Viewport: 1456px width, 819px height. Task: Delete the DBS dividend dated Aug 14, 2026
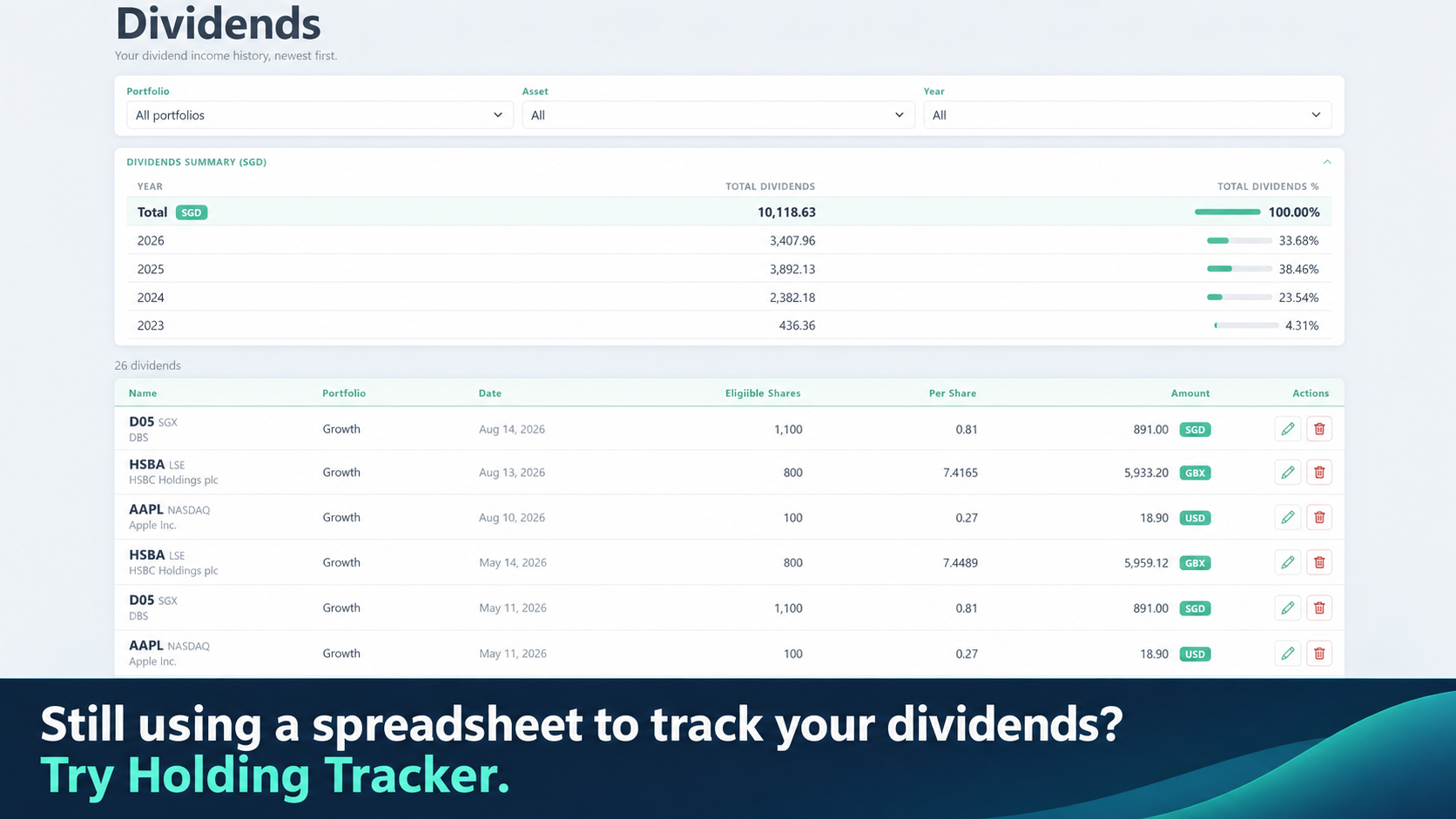tap(1319, 429)
